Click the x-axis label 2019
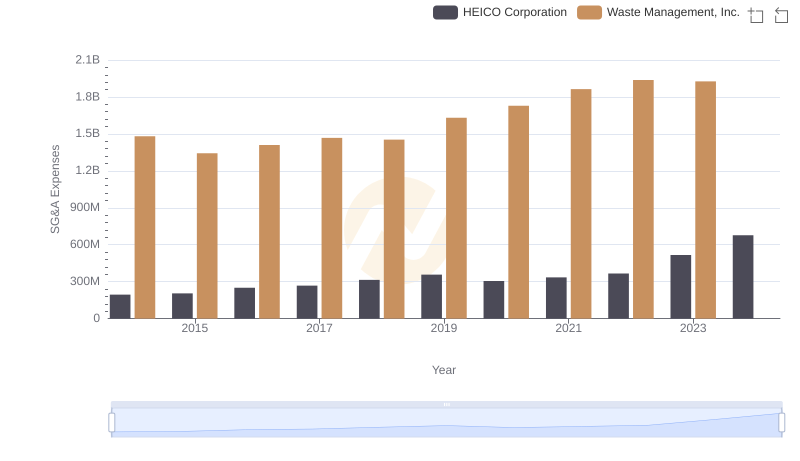 pyautogui.click(x=444, y=328)
